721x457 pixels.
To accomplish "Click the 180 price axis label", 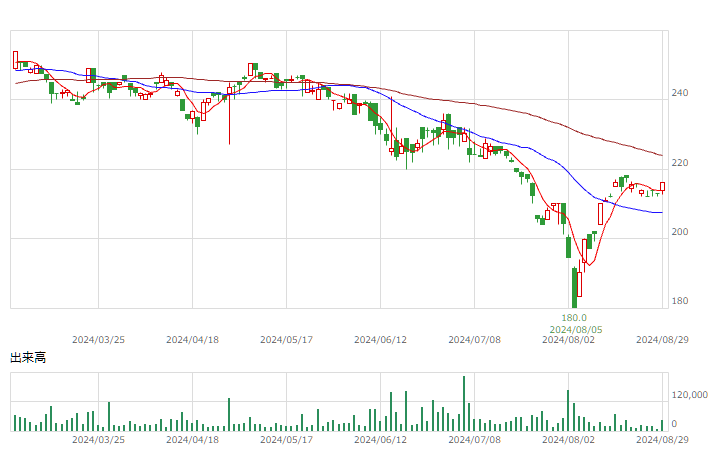I will pos(680,301).
